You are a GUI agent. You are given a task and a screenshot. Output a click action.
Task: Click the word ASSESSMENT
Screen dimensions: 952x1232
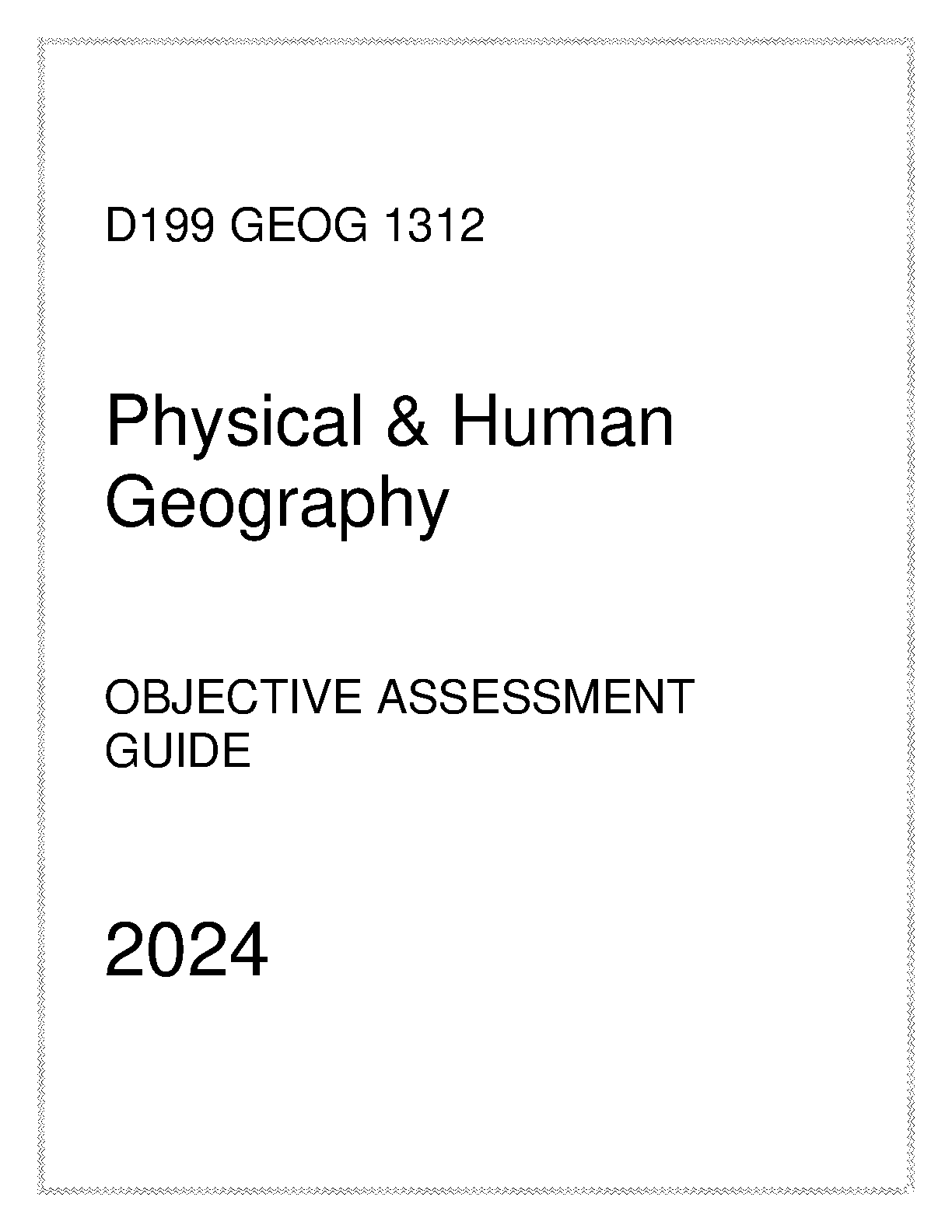[x=535, y=697]
